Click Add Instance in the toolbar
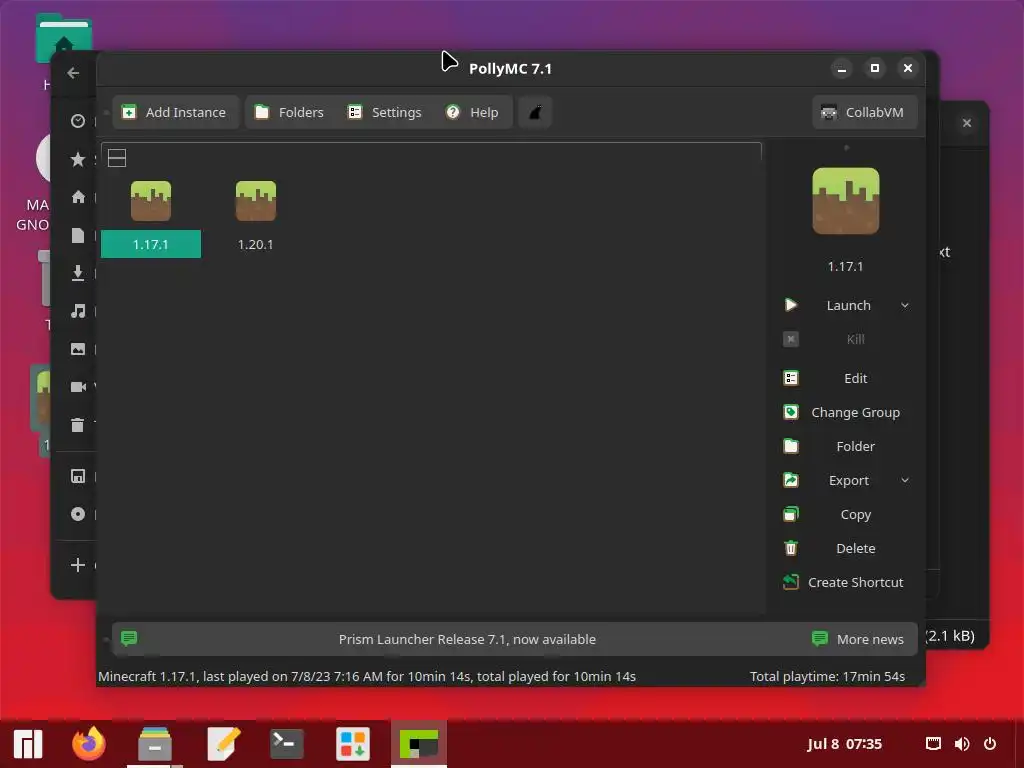The image size is (1024, 768). [x=174, y=112]
